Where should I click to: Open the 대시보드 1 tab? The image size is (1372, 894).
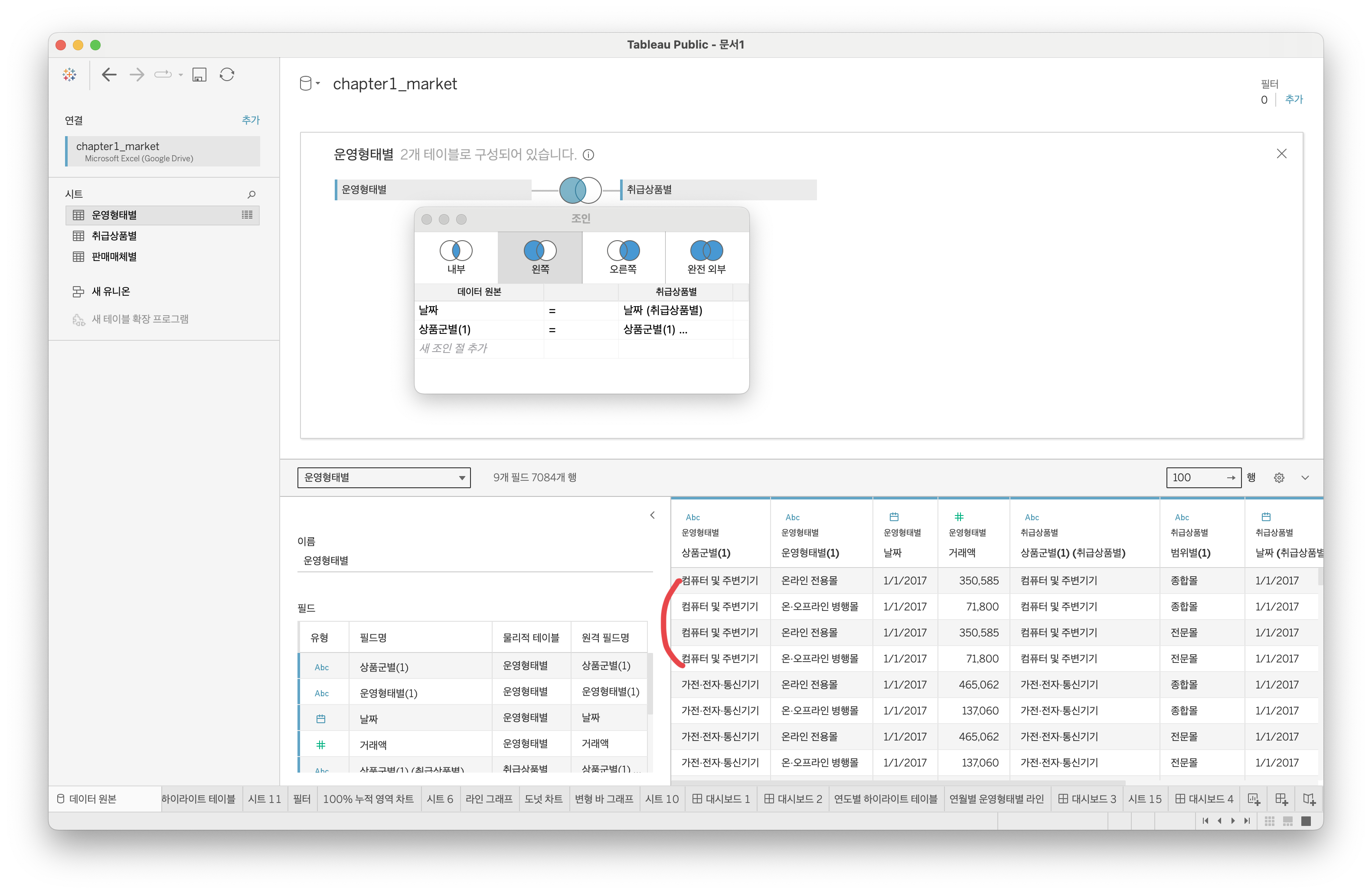pyautogui.click(x=721, y=799)
